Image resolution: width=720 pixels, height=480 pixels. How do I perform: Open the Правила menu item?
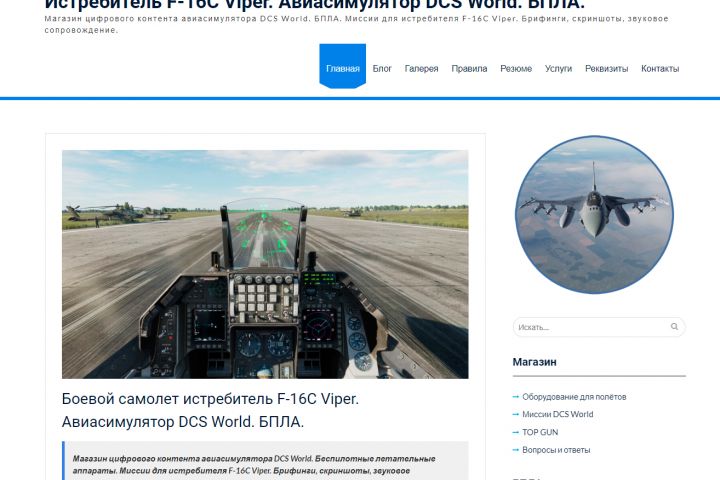coord(469,68)
